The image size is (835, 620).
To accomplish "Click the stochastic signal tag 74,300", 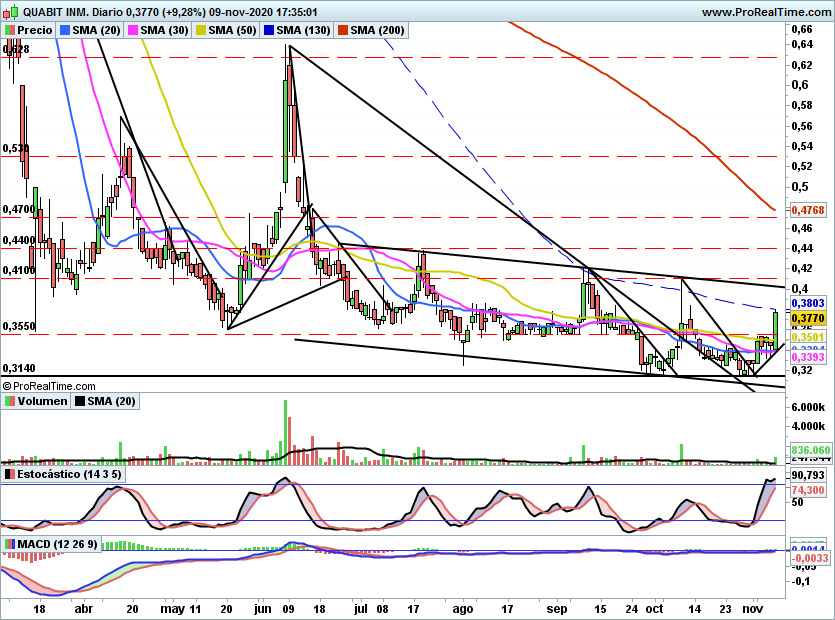I will click(x=808, y=490).
